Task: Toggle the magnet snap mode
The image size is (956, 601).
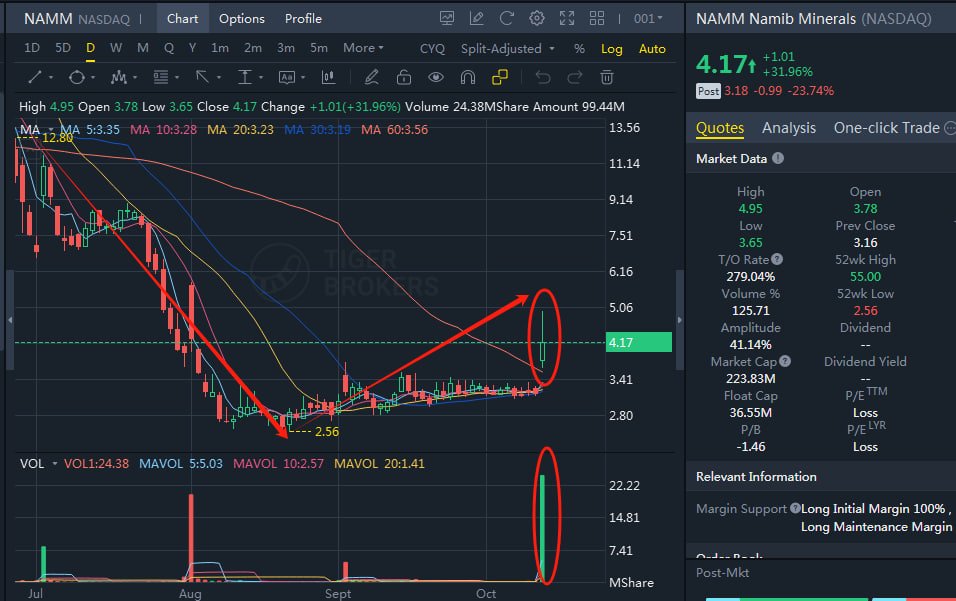Action: (x=468, y=77)
